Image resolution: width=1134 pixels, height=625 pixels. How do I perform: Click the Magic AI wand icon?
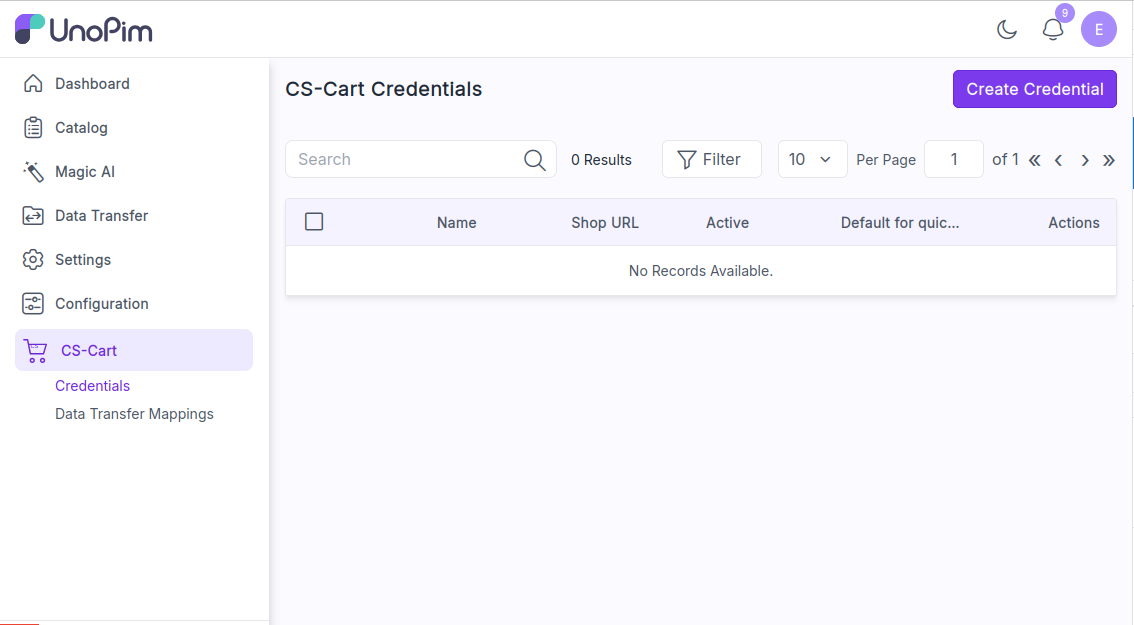click(x=33, y=171)
